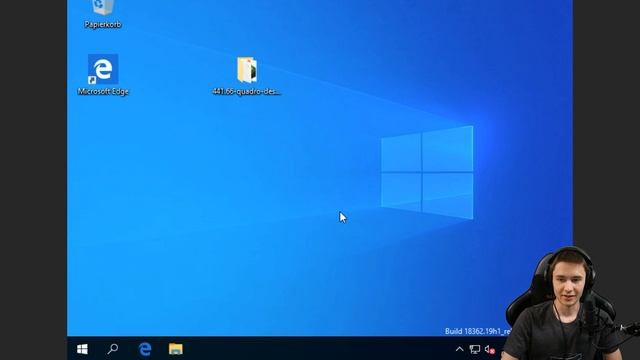Open the network status tray icon

475,349
